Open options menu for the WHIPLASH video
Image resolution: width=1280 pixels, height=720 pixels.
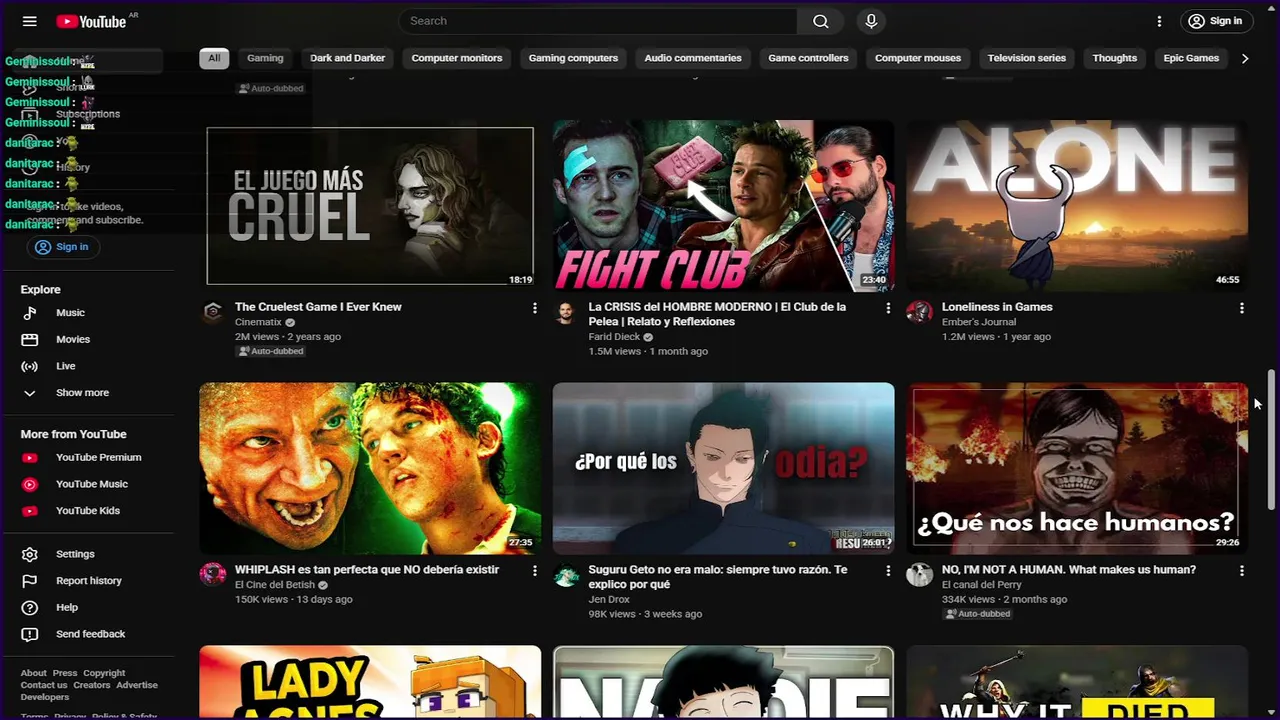(x=534, y=571)
